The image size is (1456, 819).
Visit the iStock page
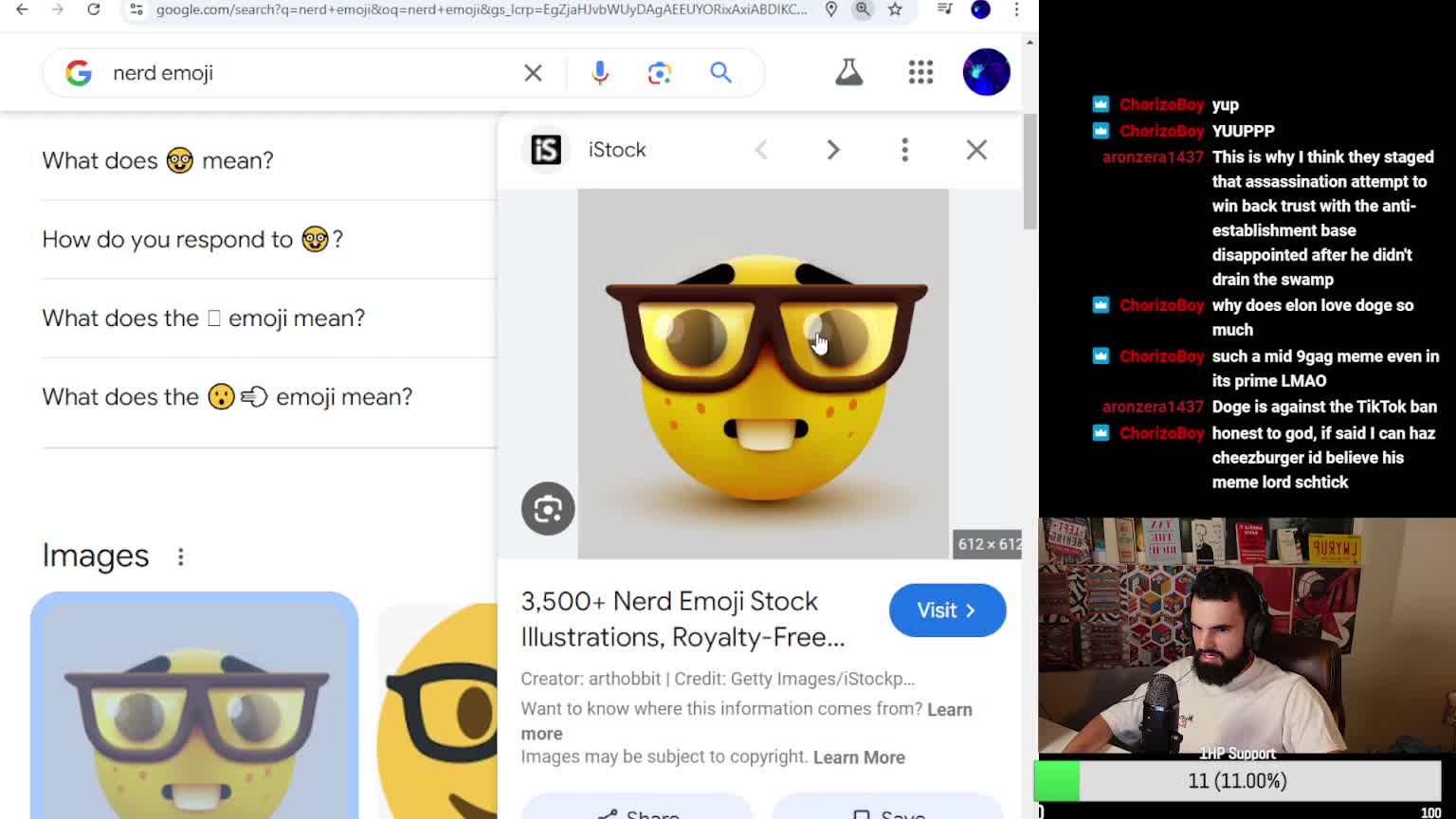pyautogui.click(x=947, y=610)
